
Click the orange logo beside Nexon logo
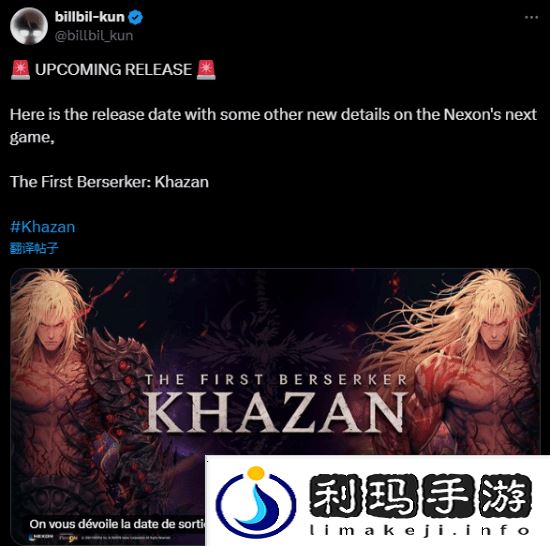[68, 537]
